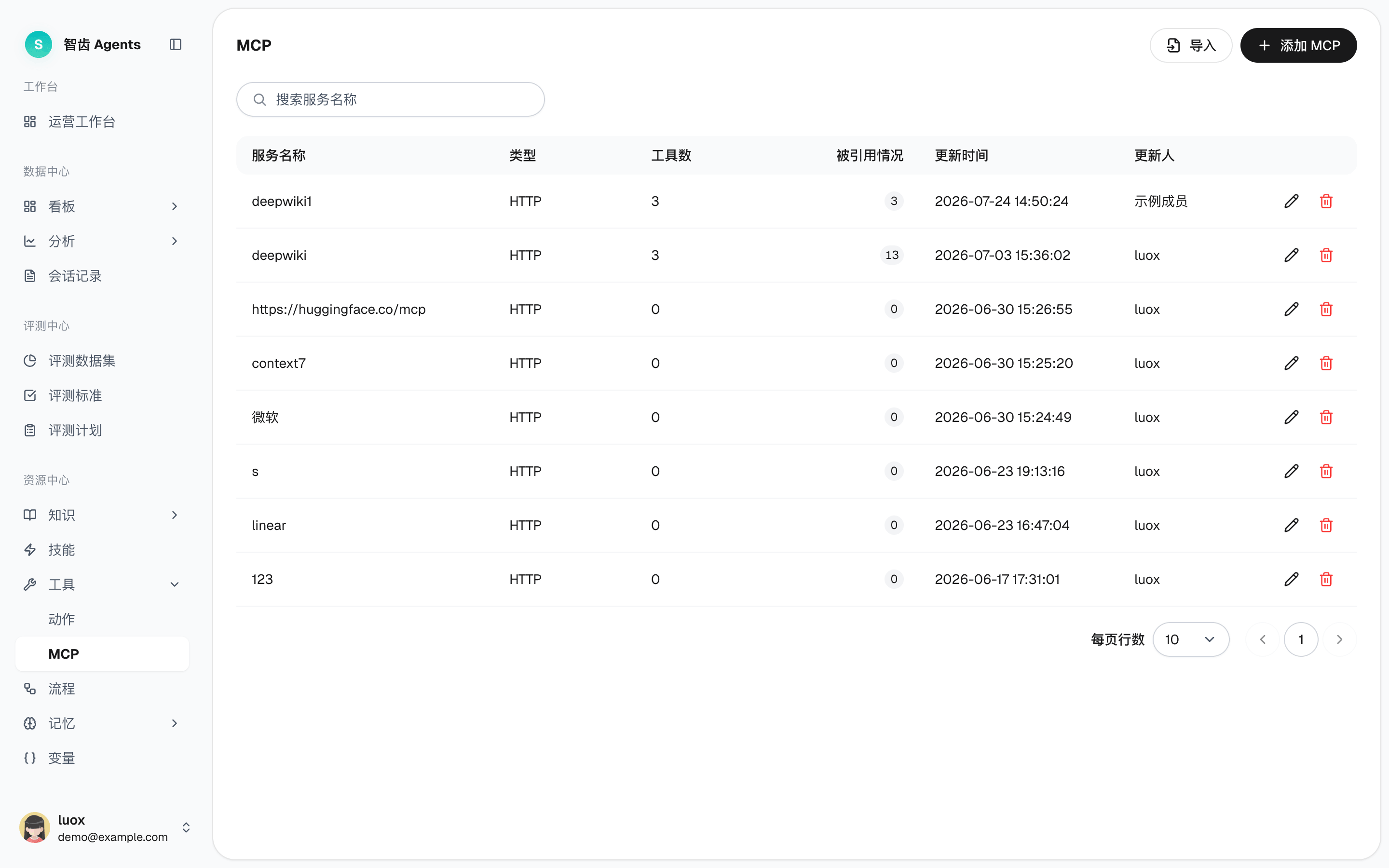Click the linear service name

[x=269, y=525]
